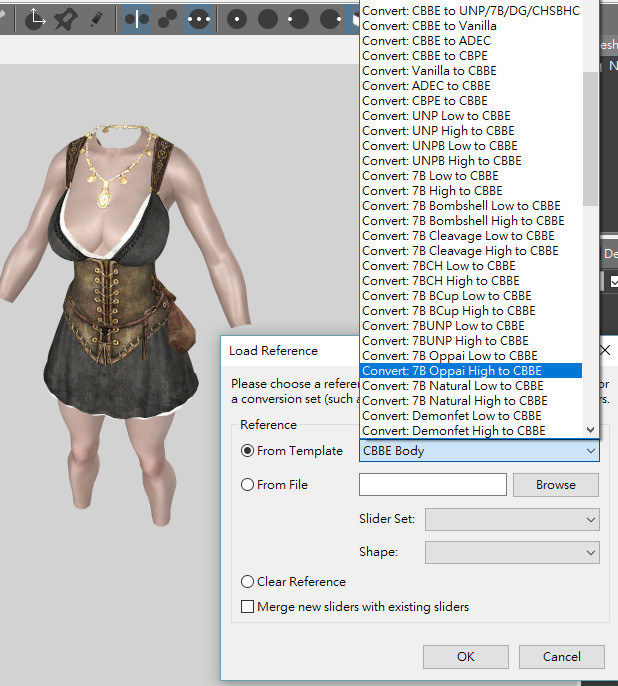Pick Convert: 7B Low to CBBE
The height and width of the screenshot is (686, 618).
pyautogui.click(x=471, y=175)
